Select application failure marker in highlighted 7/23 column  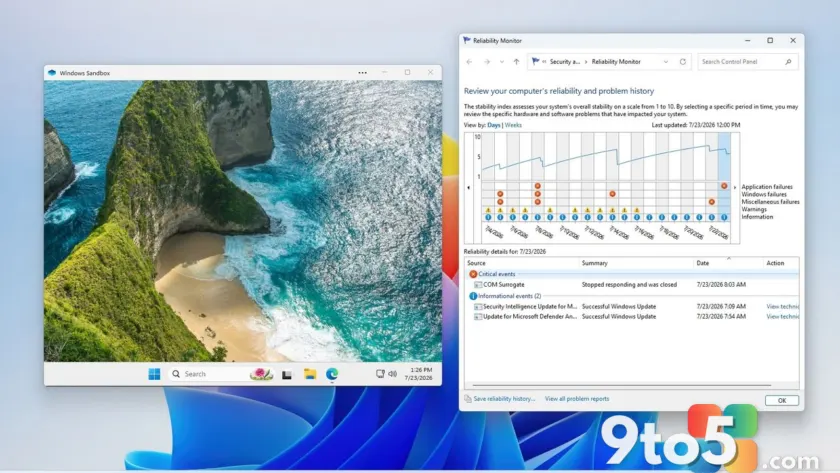[x=724, y=186]
